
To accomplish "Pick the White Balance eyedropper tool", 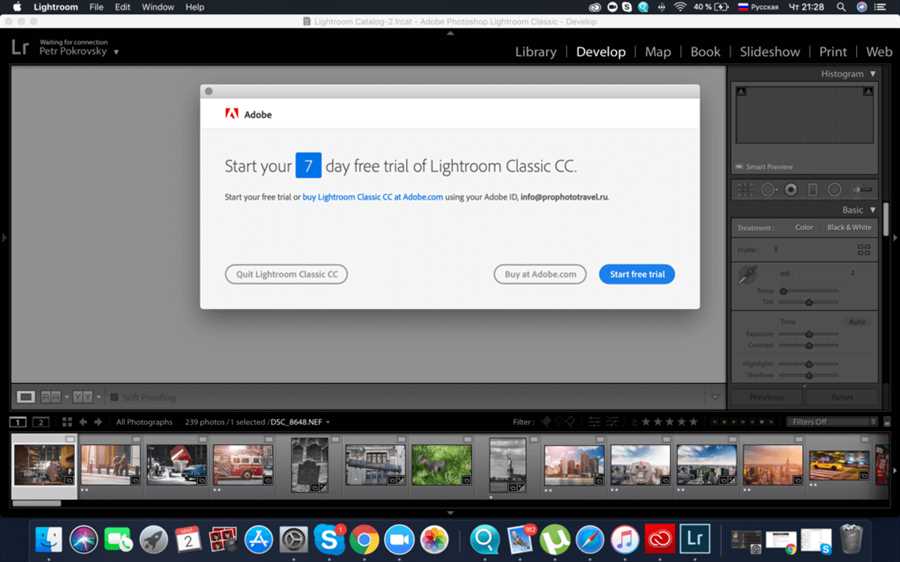I will [x=747, y=275].
